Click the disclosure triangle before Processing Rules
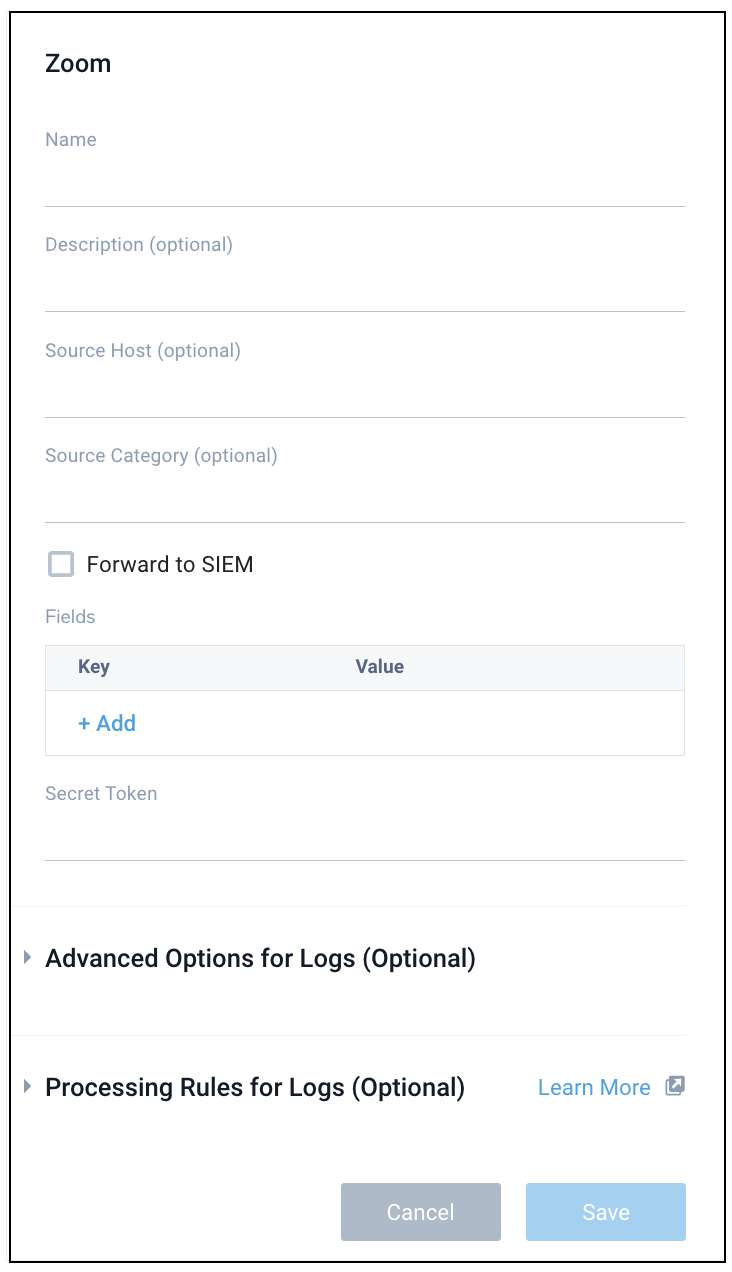 [x=27, y=1087]
